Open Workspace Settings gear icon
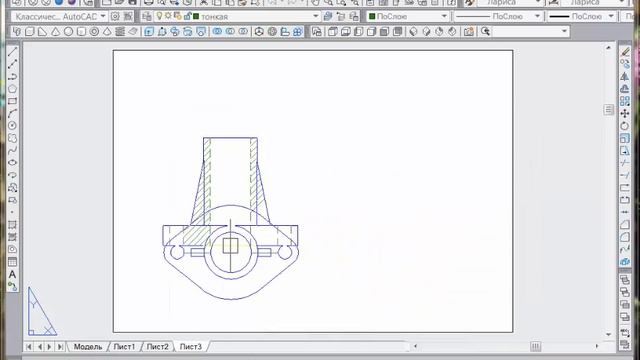The height and width of the screenshot is (360, 640). coord(116,16)
